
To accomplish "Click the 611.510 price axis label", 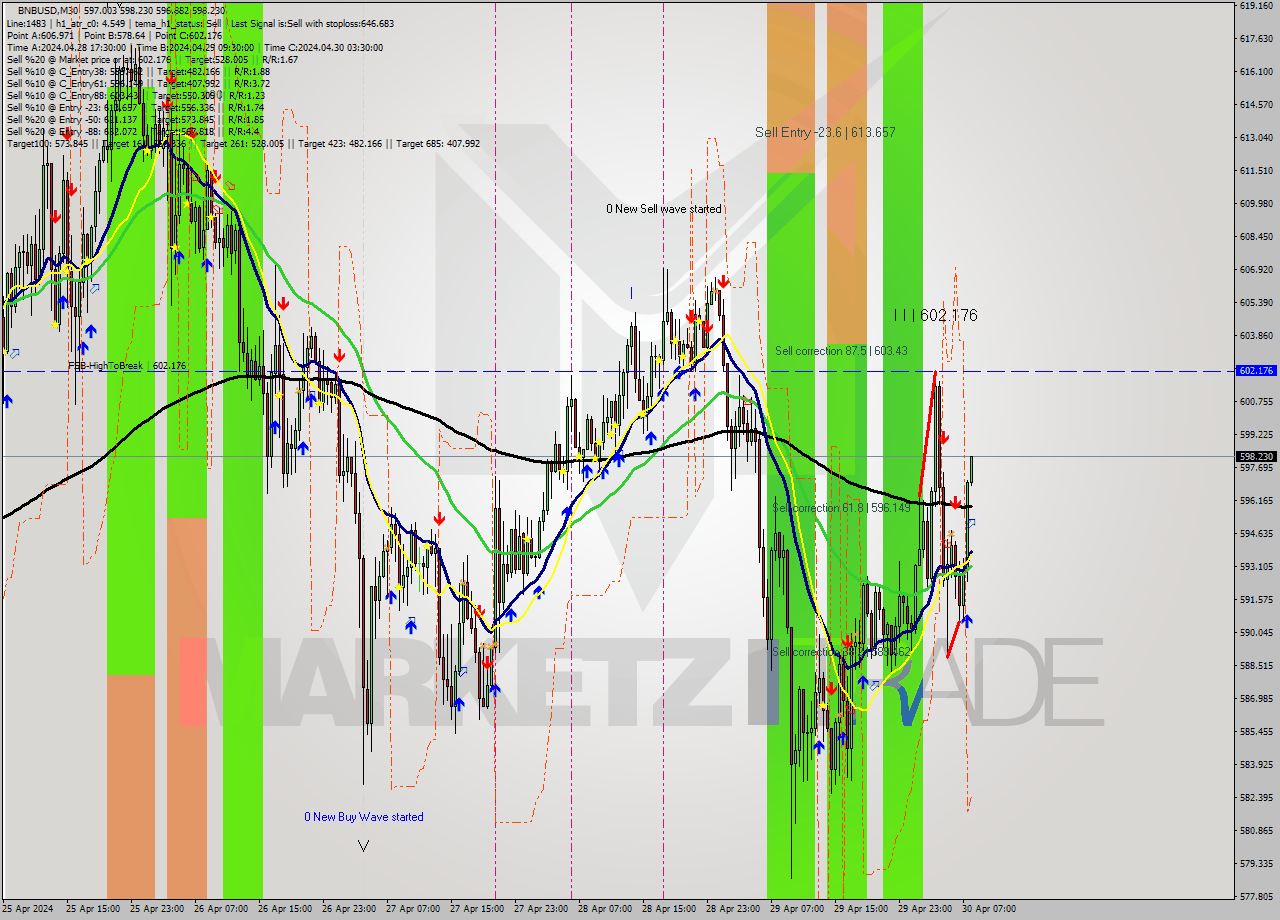I will pyautogui.click(x=1256, y=170).
